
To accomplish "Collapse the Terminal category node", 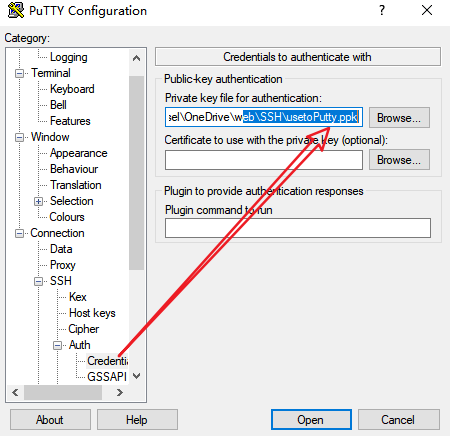I will (x=20, y=73).
